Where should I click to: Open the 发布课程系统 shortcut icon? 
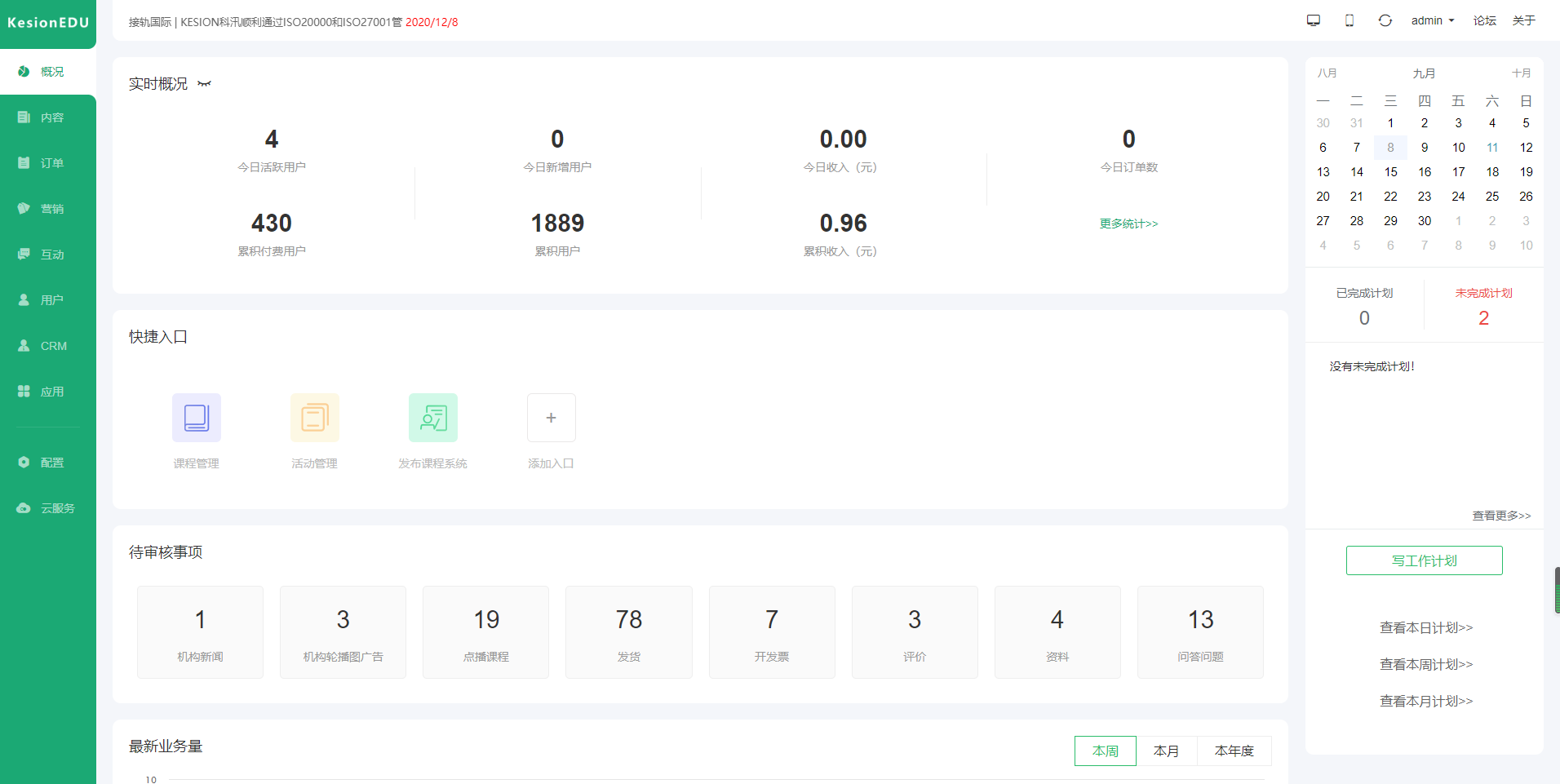coord(432,418)
